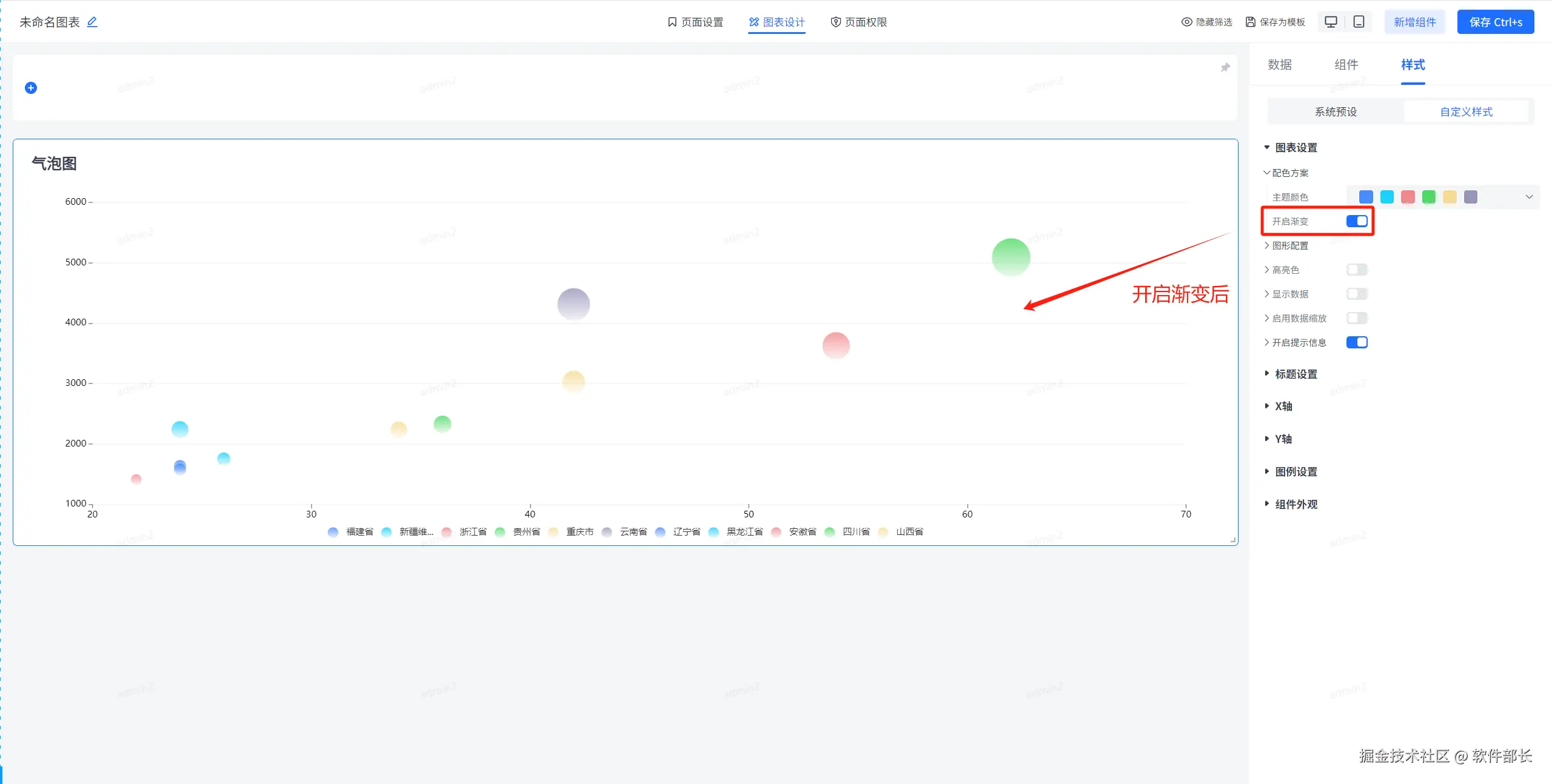Expand the 图例设置 section
This screenshot has height=784, width=1552.
(1296, 471)
